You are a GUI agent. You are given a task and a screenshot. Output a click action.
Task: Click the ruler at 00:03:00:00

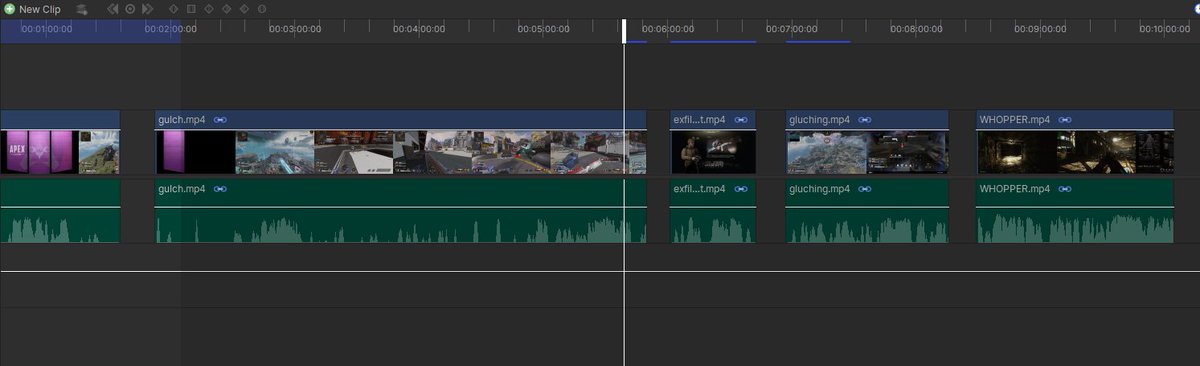coord(295,29)
